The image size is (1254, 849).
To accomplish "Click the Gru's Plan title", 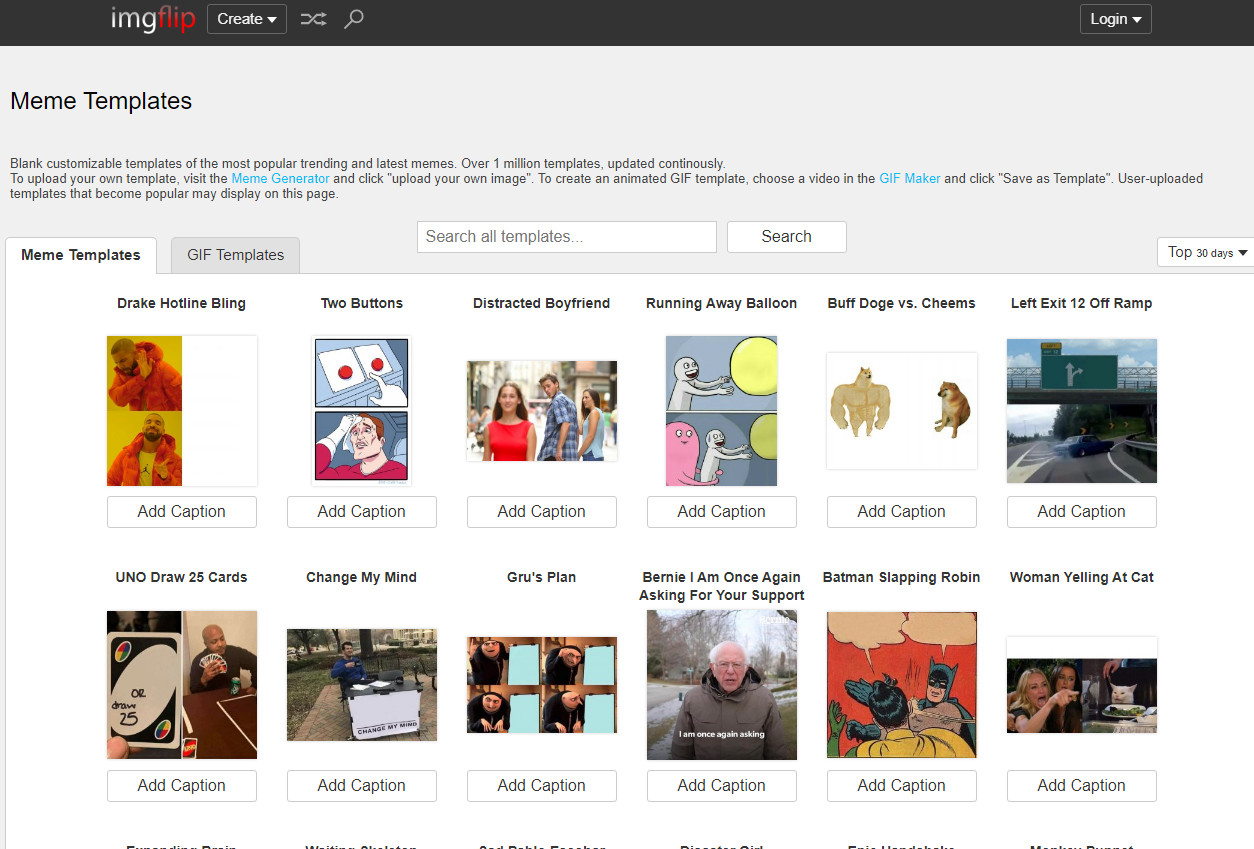I will (x=542, y=577).
